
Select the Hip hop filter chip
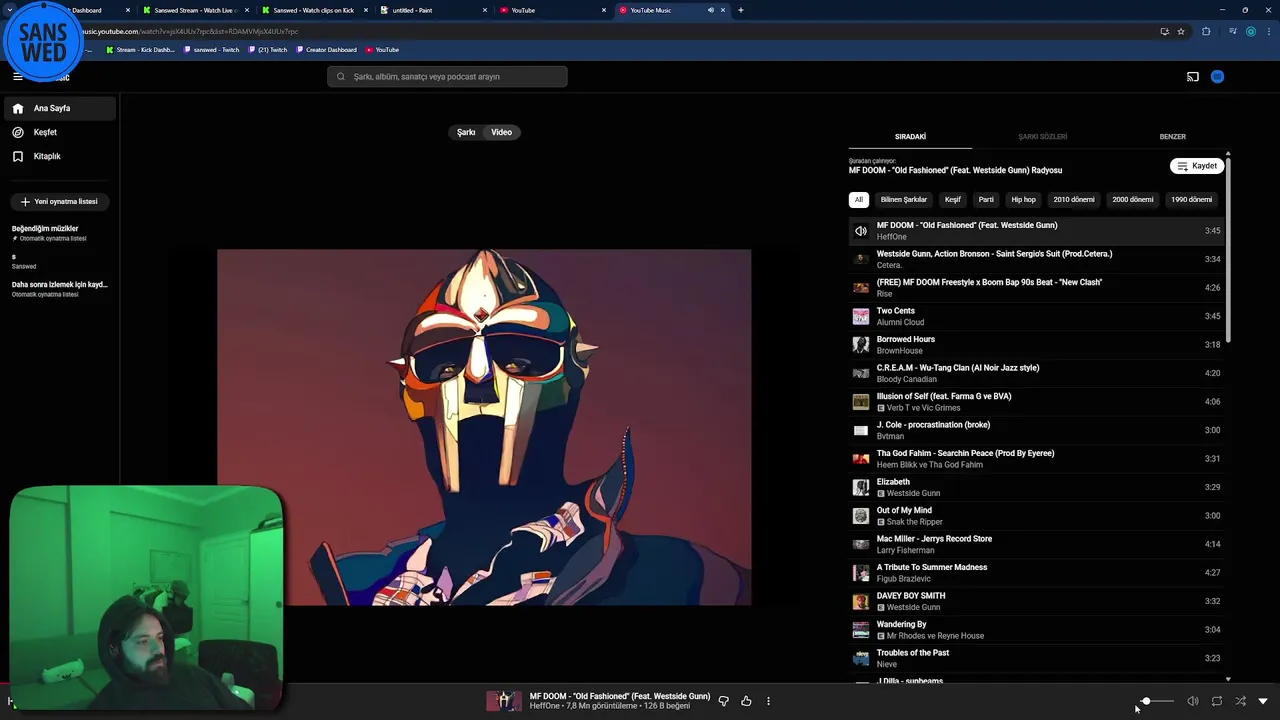(1023, 199)
